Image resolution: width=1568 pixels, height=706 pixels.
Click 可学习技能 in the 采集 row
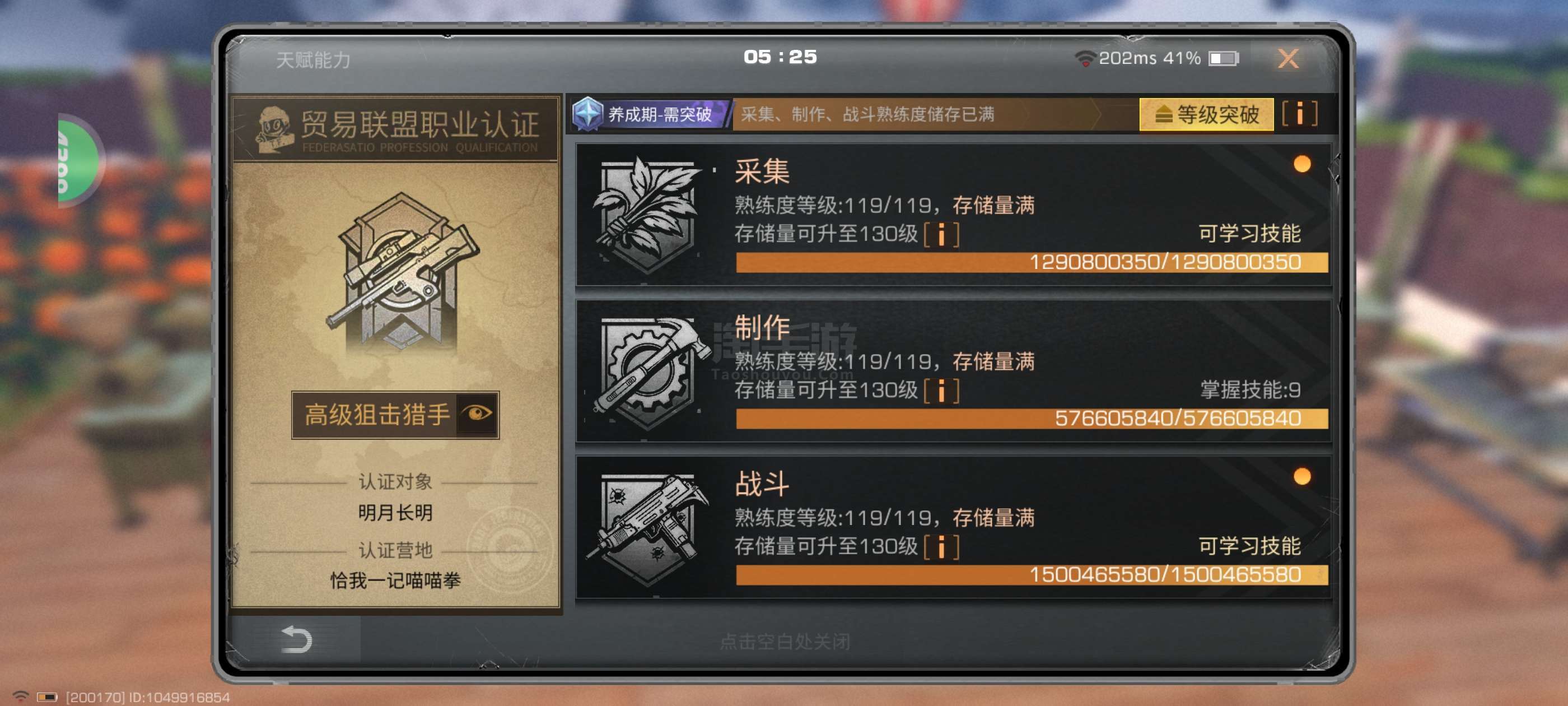coord(1250,234)
